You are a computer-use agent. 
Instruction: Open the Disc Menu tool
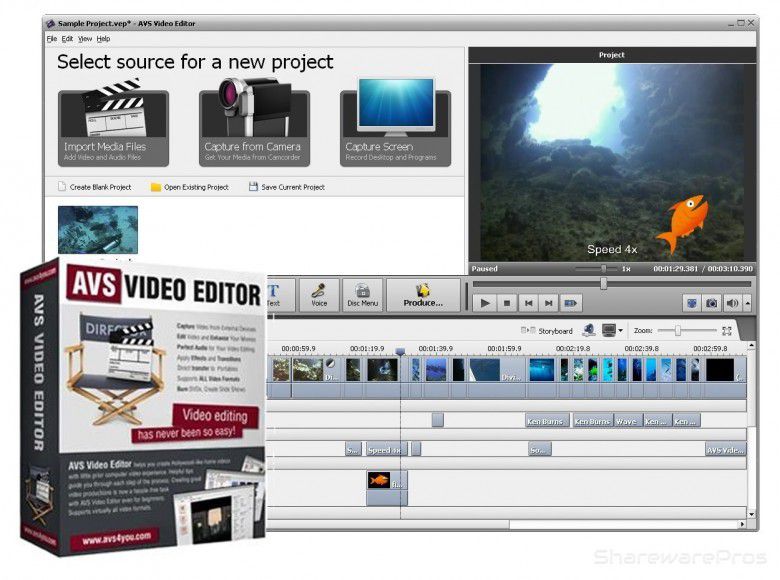363,295
